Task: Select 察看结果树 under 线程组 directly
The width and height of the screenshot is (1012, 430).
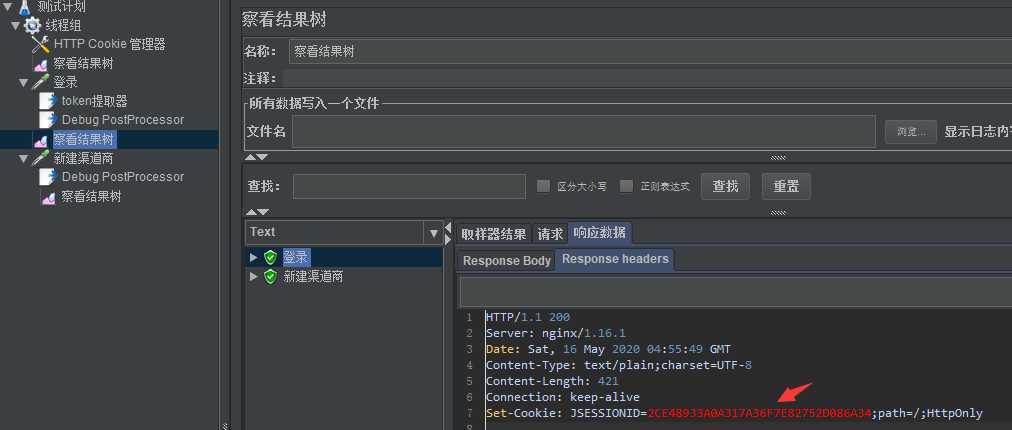Action: 83,63
